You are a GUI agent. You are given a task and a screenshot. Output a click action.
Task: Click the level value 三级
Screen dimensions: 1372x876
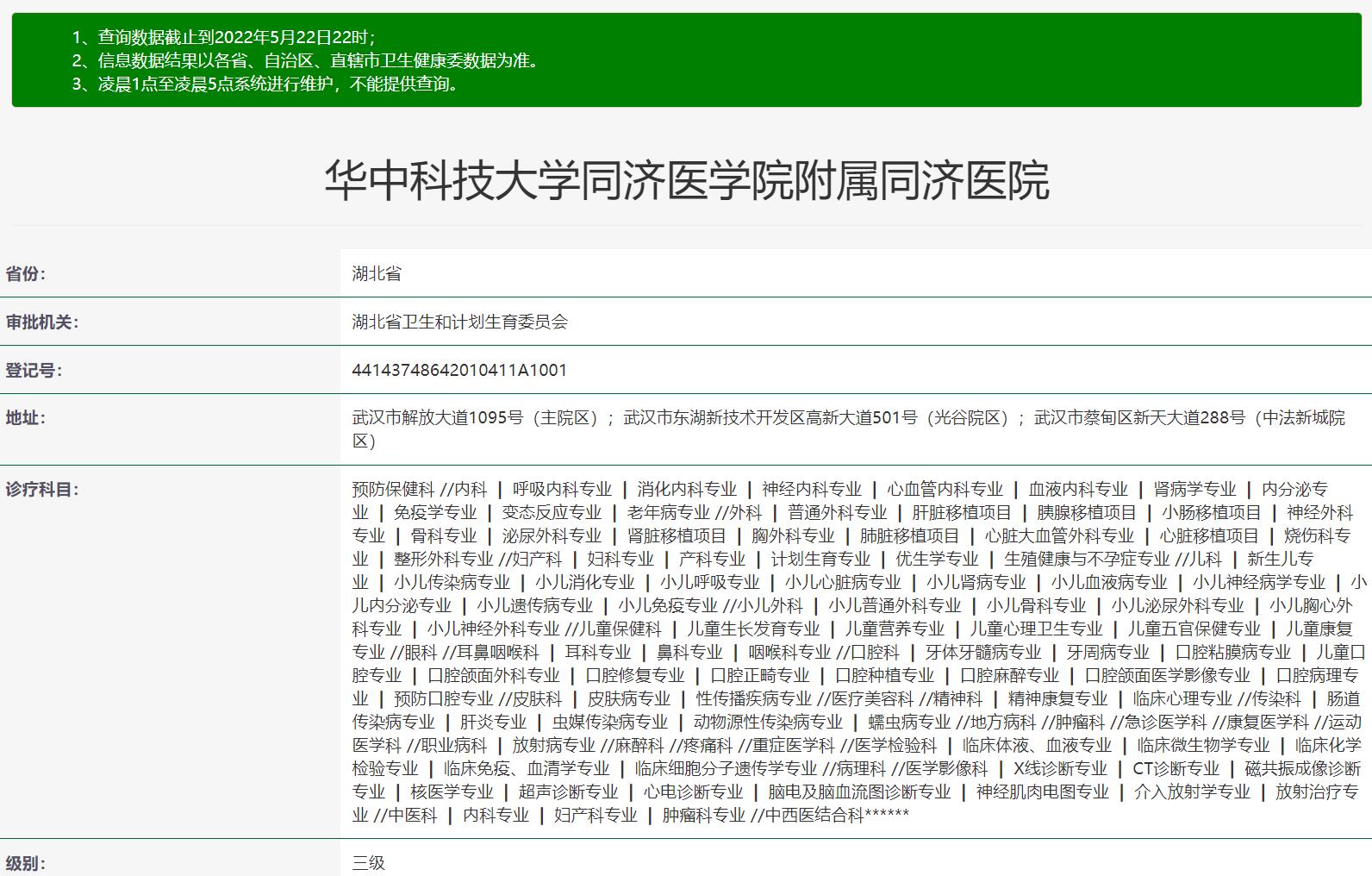(368, 864)
